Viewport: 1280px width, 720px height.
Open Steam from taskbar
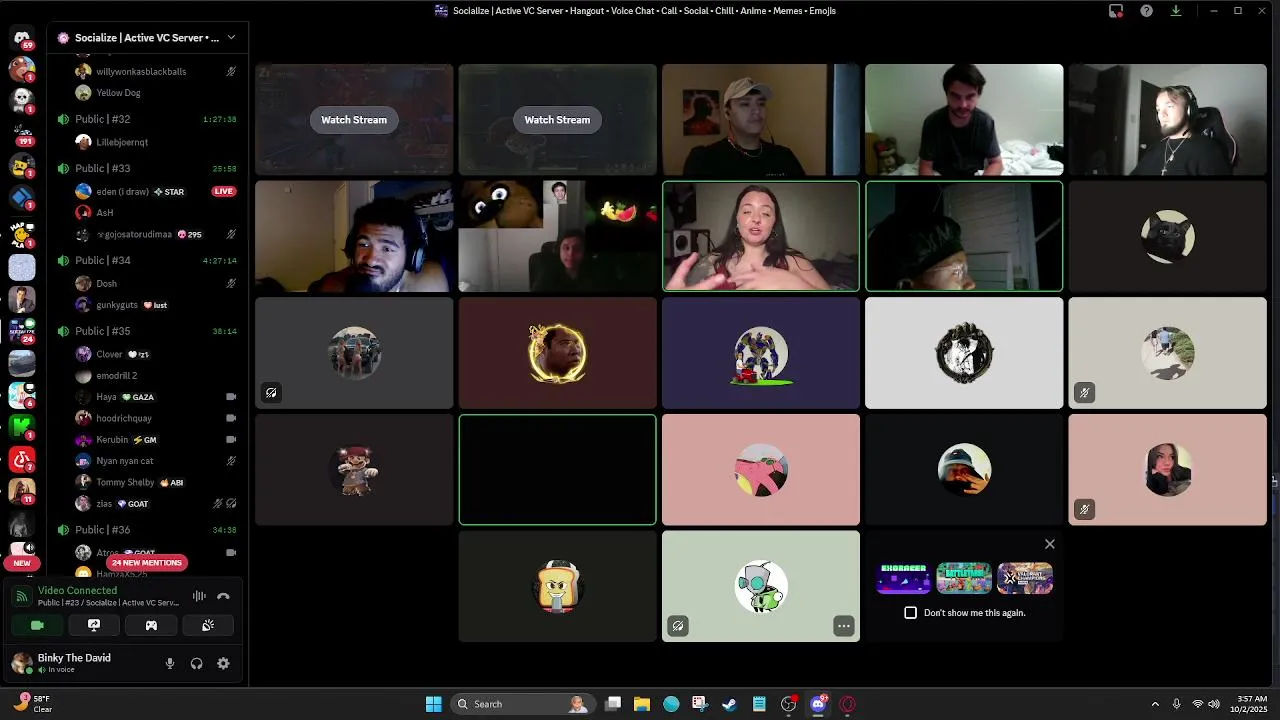[x=730, y=704]
